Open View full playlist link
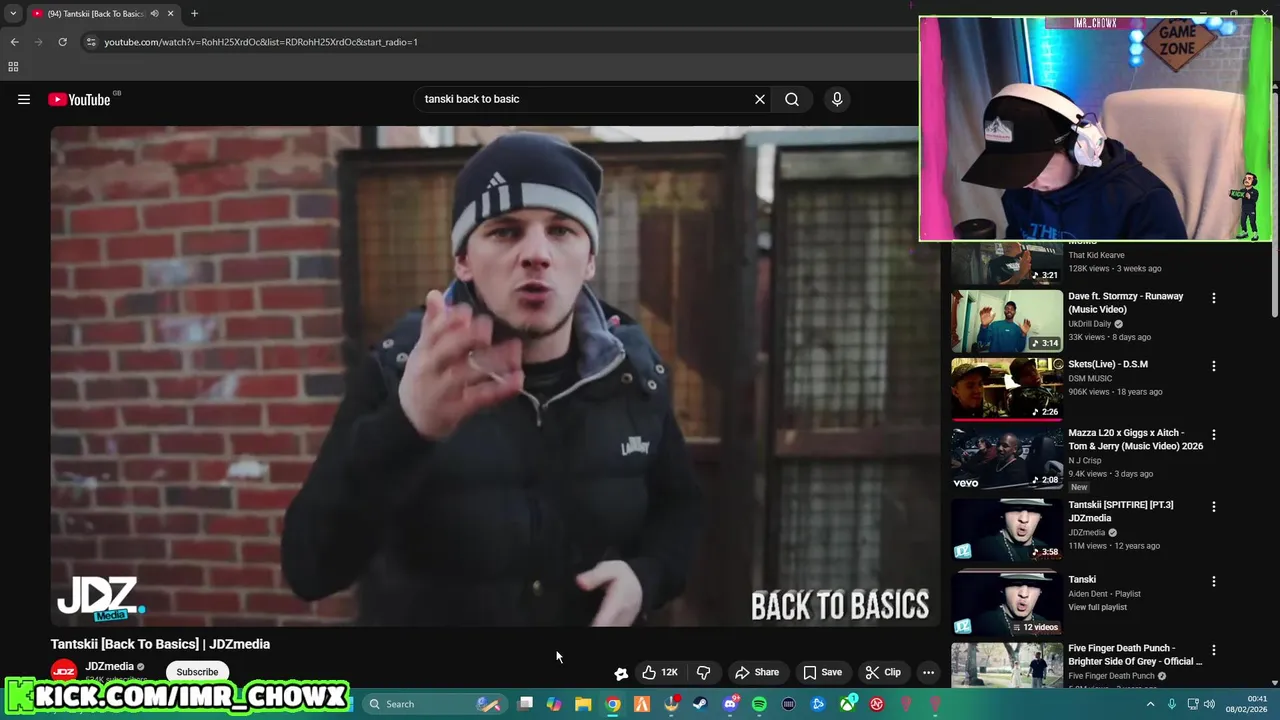The width and height of the screenshot is (1280, 720). [1097, 607]
